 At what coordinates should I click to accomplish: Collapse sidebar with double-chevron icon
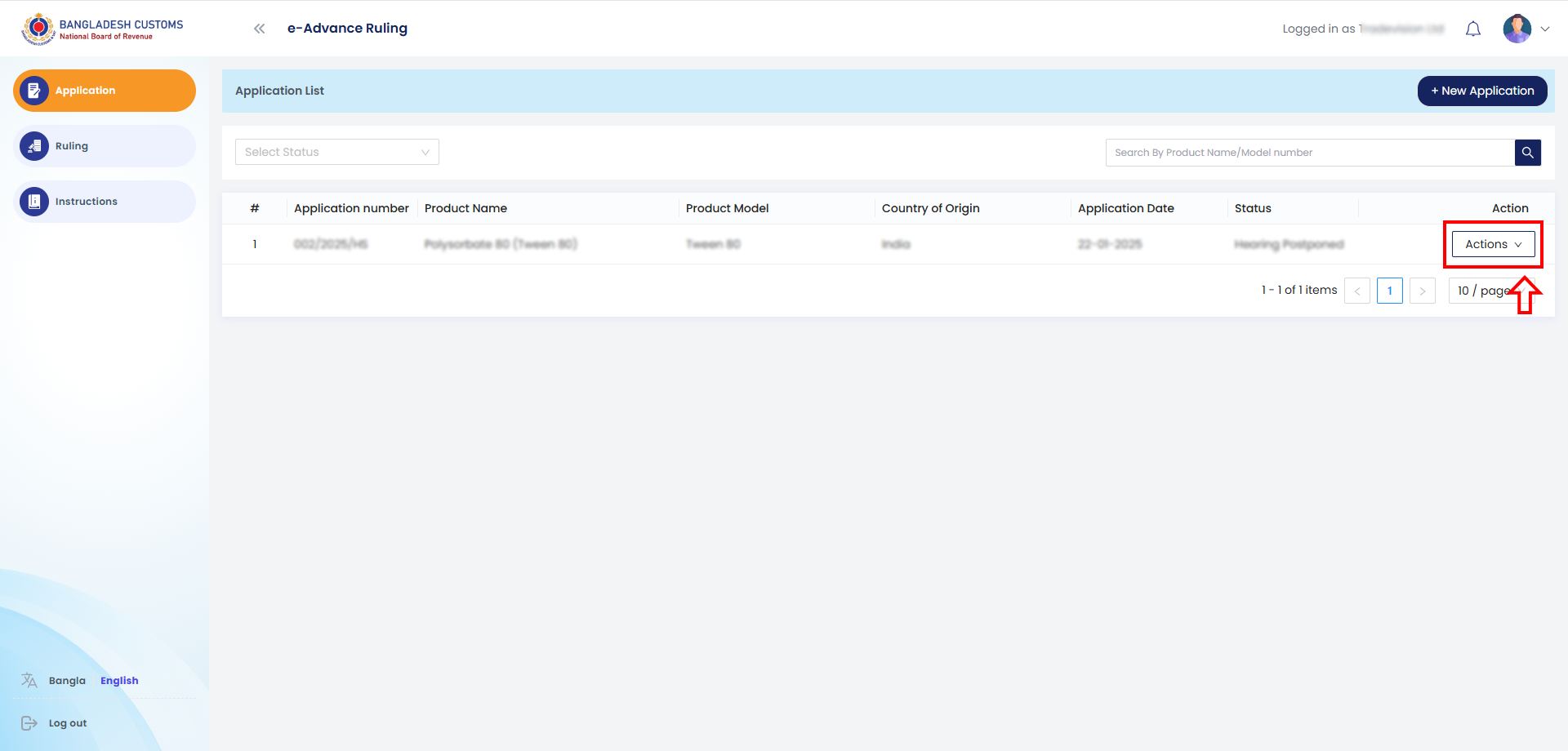tap(260, 29)
